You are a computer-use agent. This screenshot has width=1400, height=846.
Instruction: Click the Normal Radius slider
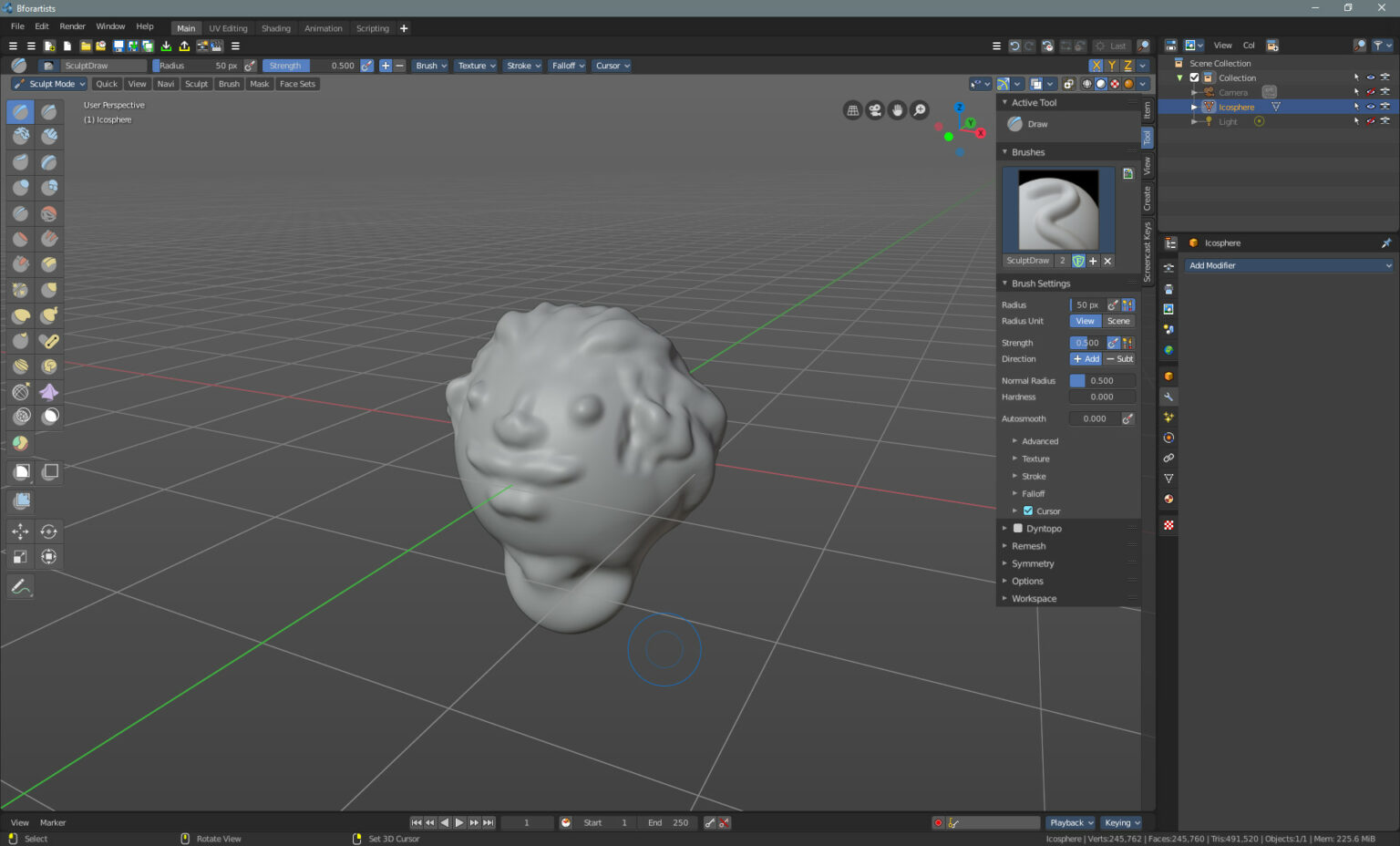point(1102,381)
